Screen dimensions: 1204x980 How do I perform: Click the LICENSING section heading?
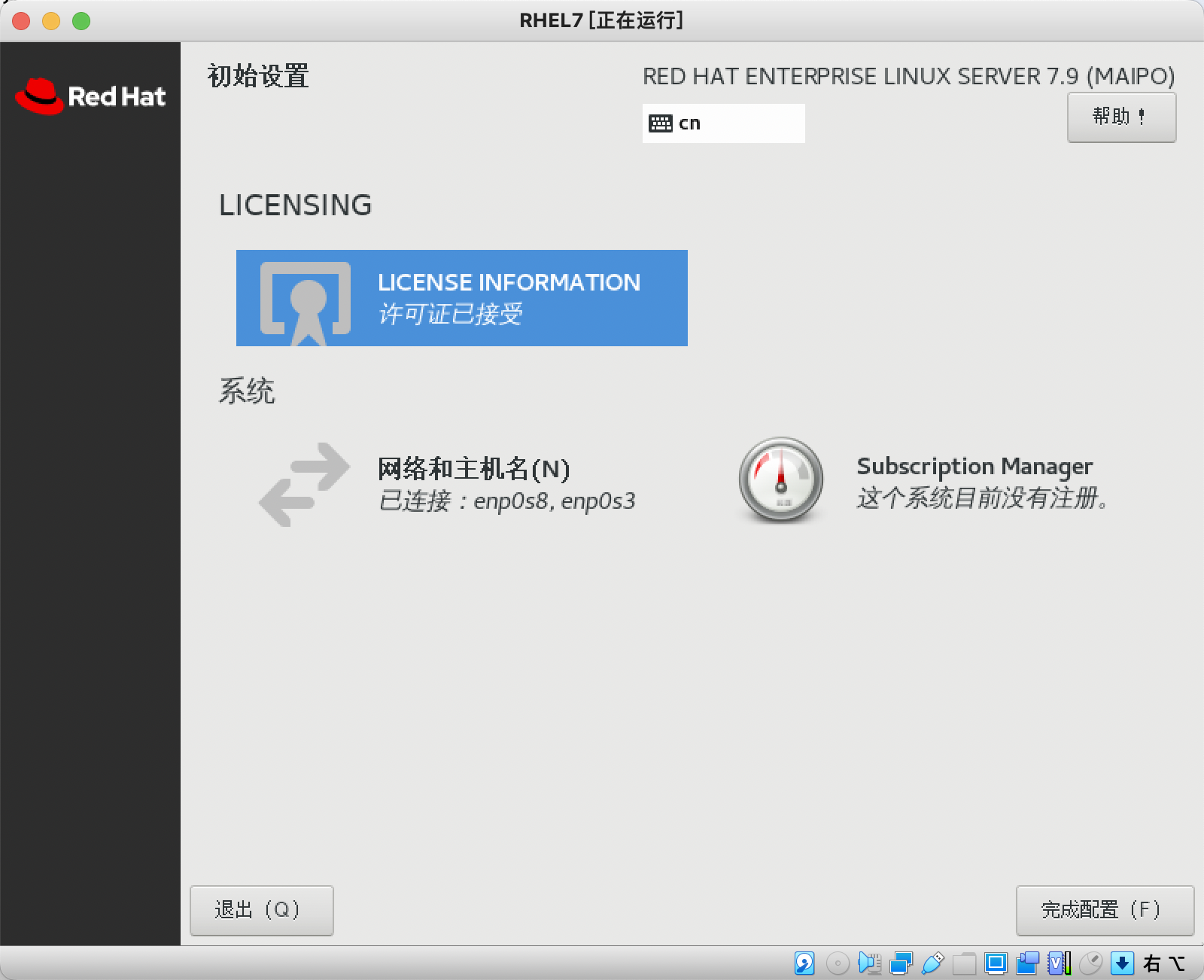(295, 205)
